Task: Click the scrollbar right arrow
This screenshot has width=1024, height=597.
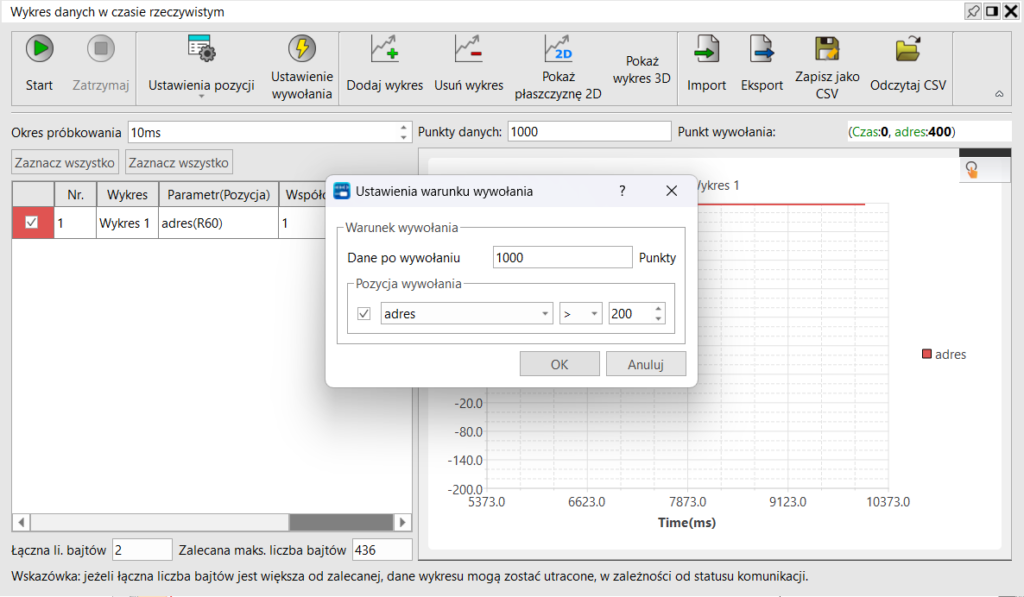Action: tap(402, 522)
